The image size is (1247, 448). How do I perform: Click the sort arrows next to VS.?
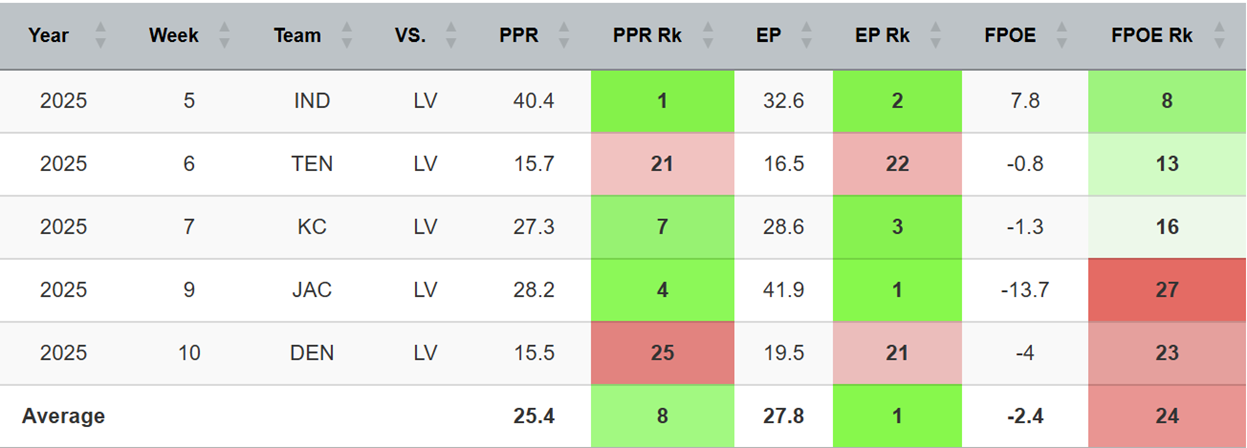tap(451, 36)
